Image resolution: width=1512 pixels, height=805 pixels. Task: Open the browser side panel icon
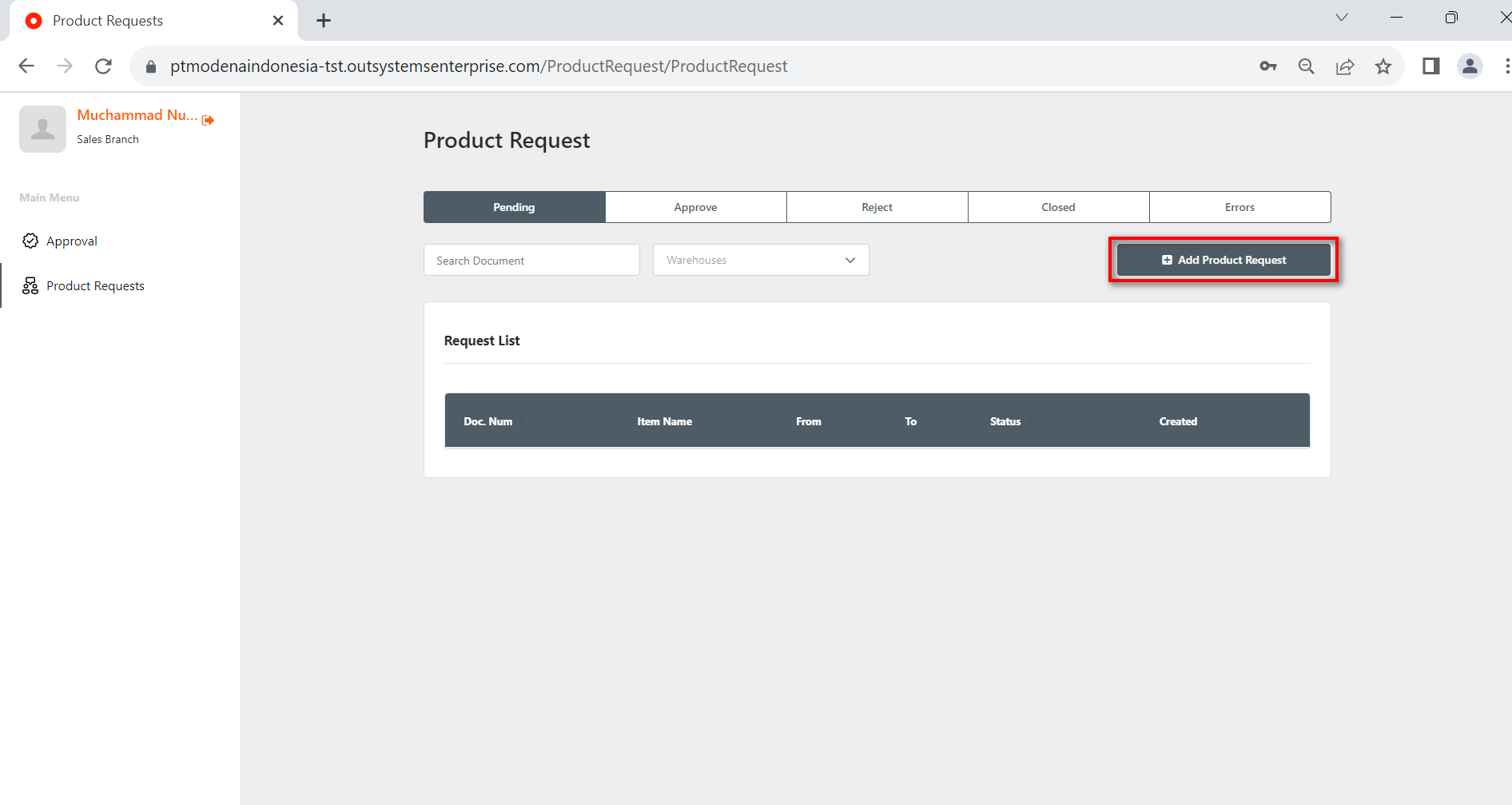[x=1430, y=66]
